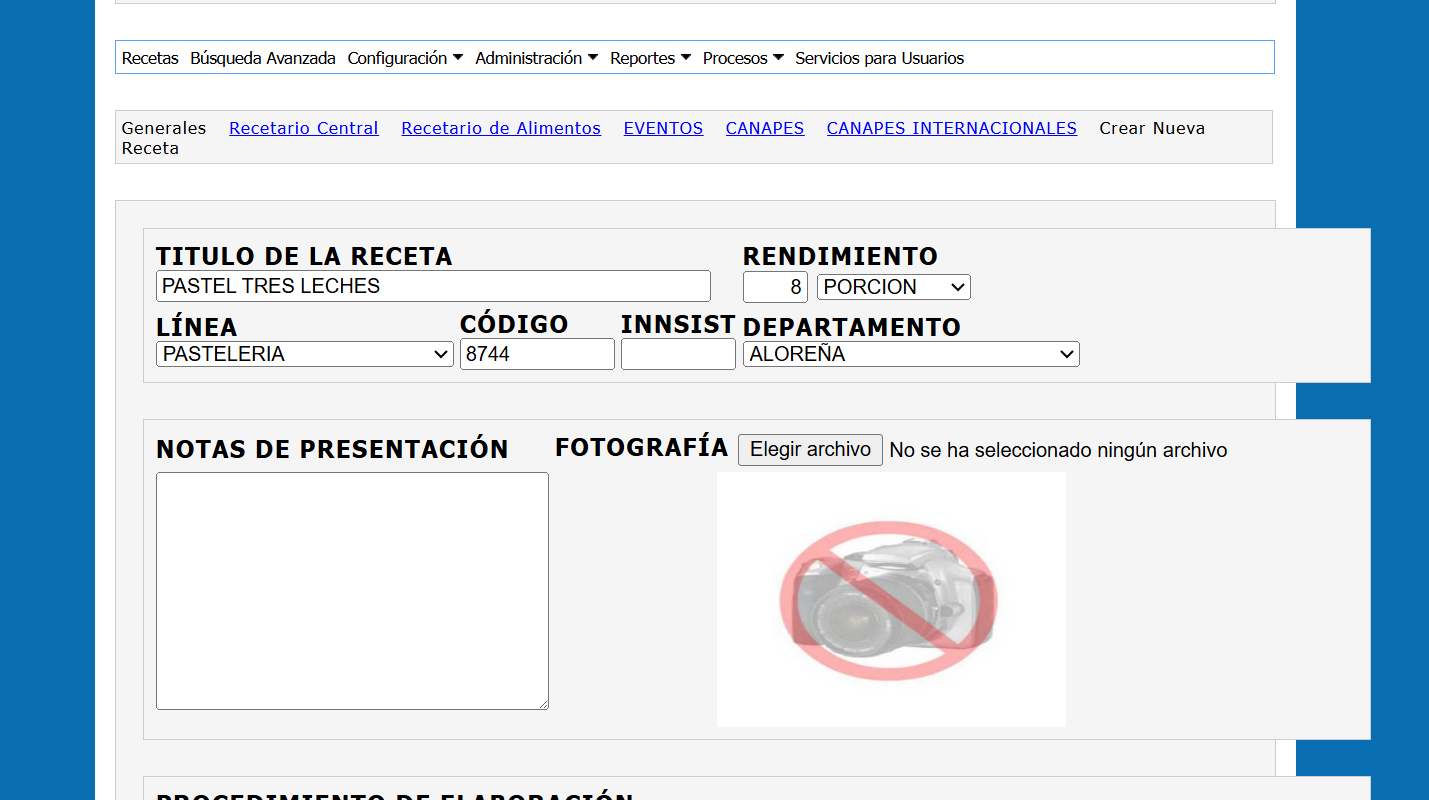Visit the CANAPES INTERNACIONALES link
Image resolution: width=1429 pixels, height=800 pixels.
tap(951, 128)
